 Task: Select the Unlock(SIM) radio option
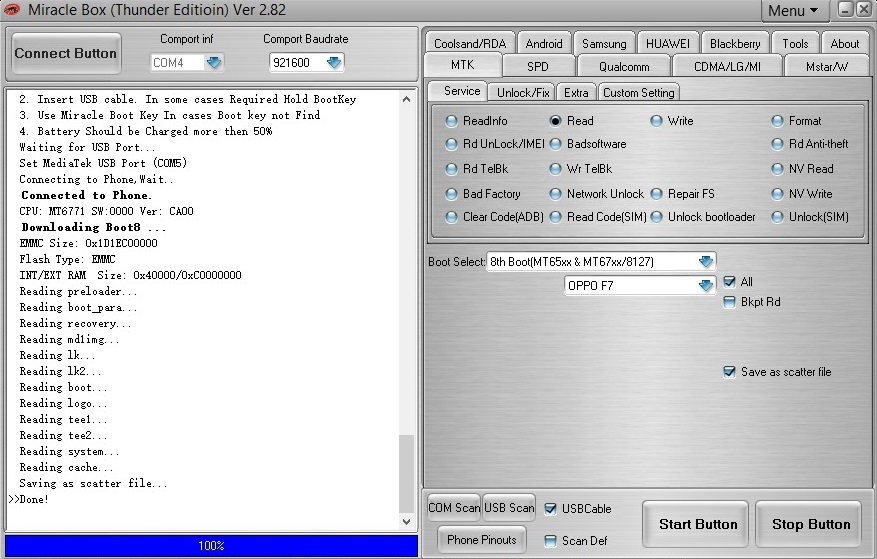point(777,217)
